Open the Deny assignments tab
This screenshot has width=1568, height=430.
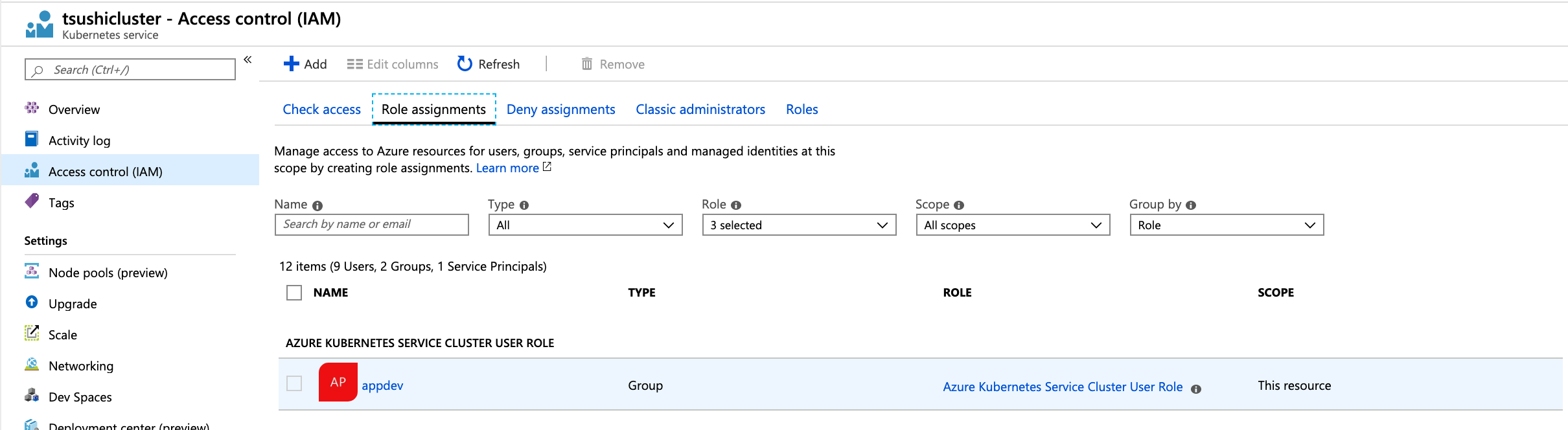(560, 109)
